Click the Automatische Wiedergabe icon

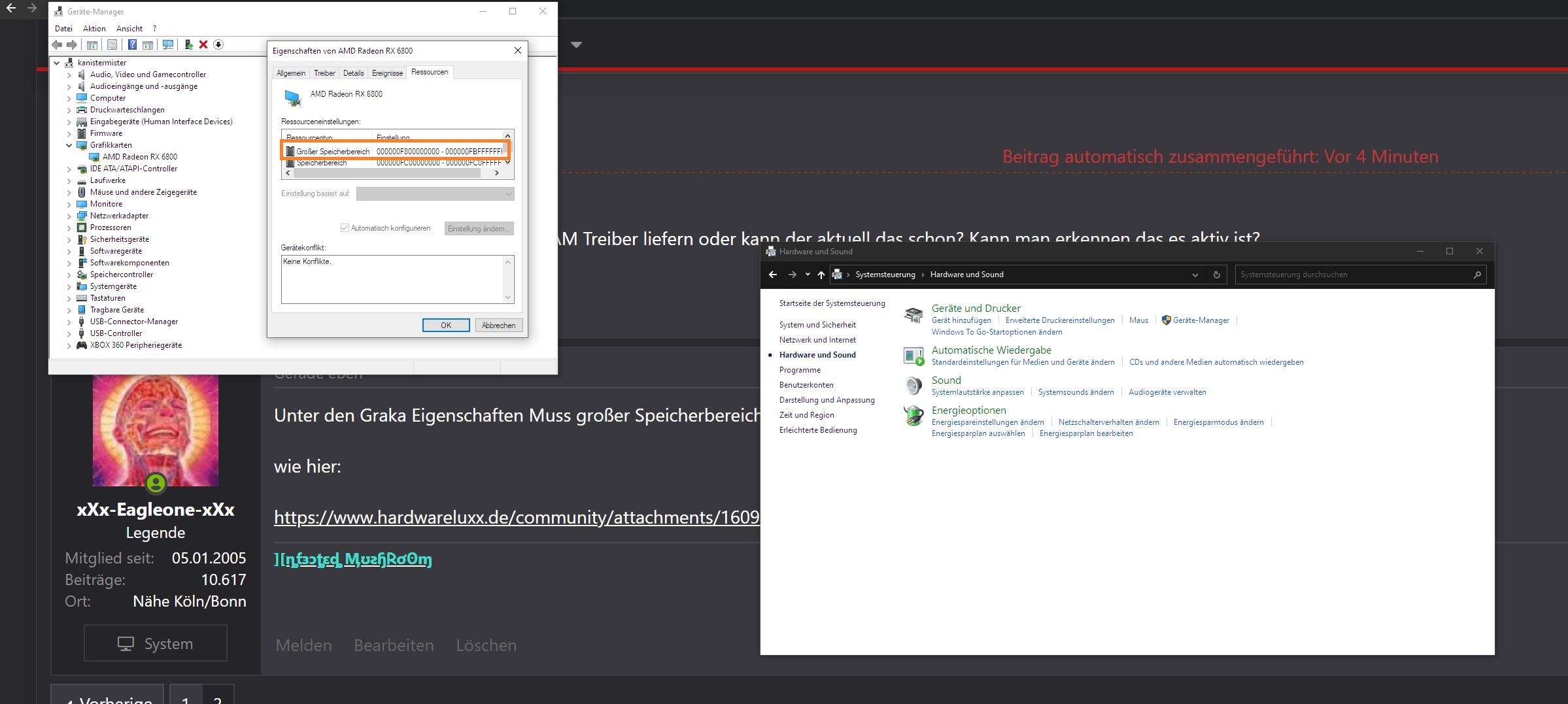(913, 356)
